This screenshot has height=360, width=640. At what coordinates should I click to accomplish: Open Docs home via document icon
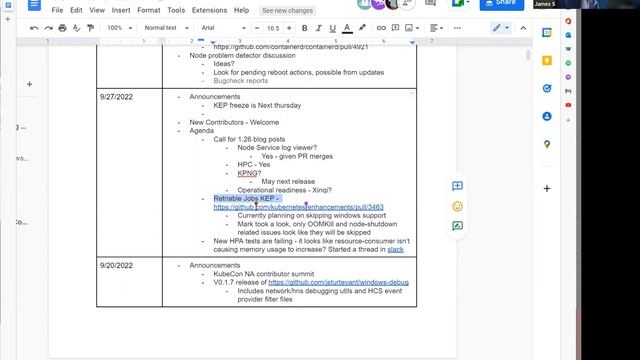coord(34,4)
